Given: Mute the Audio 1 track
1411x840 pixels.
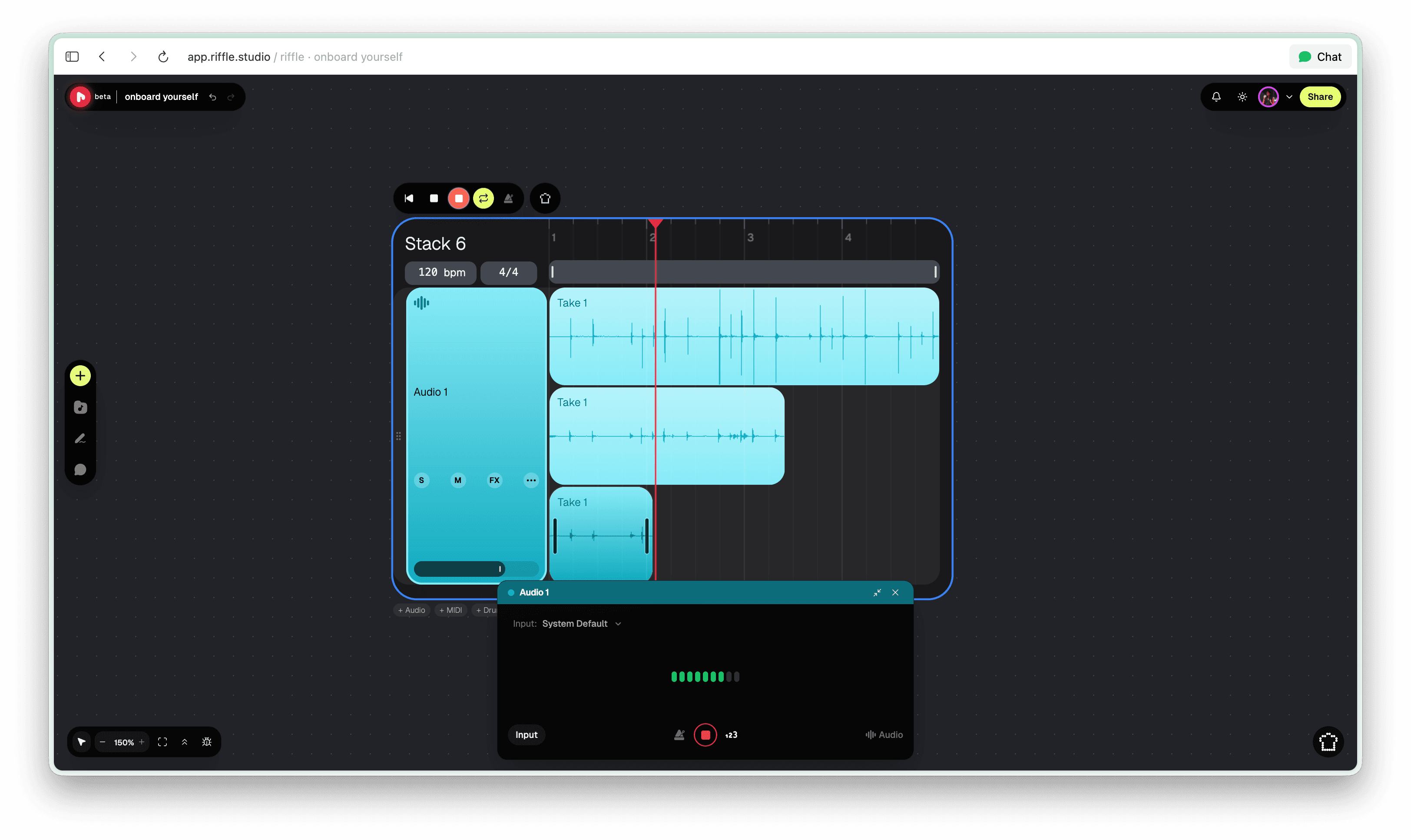Looking at the screenshot, I should pos(458,480).
